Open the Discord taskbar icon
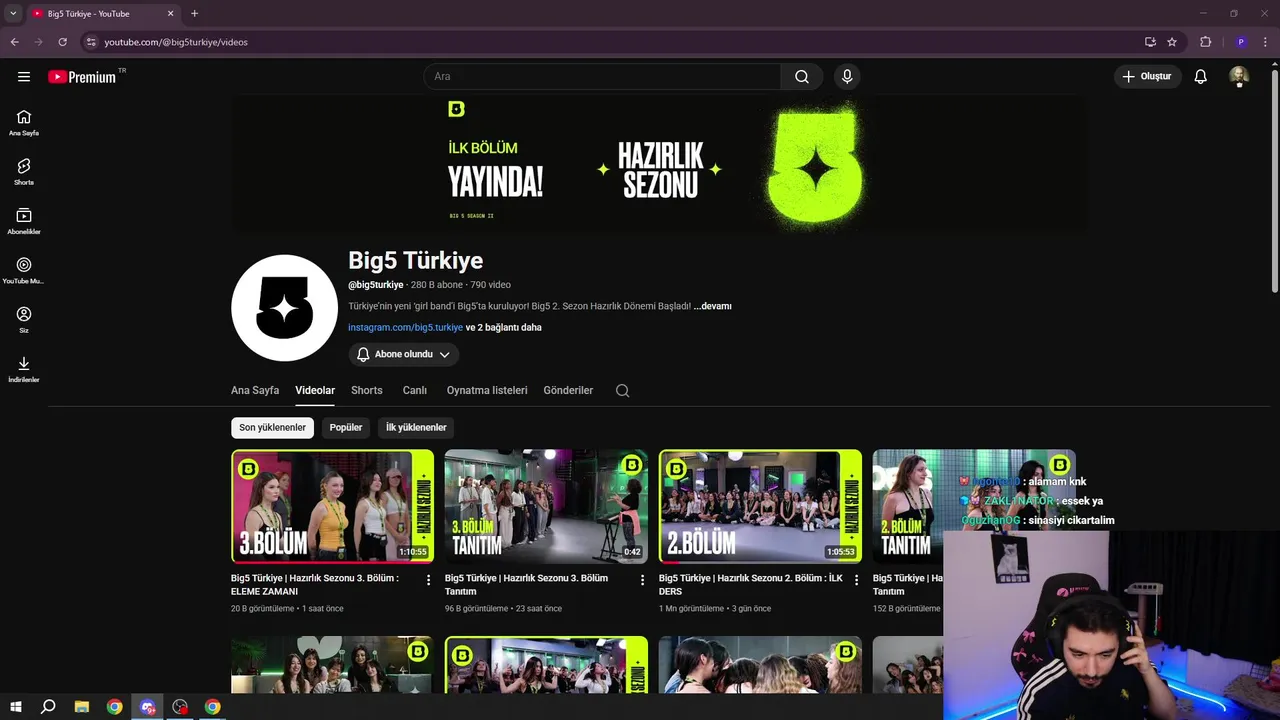 click(x=148, y=707)
